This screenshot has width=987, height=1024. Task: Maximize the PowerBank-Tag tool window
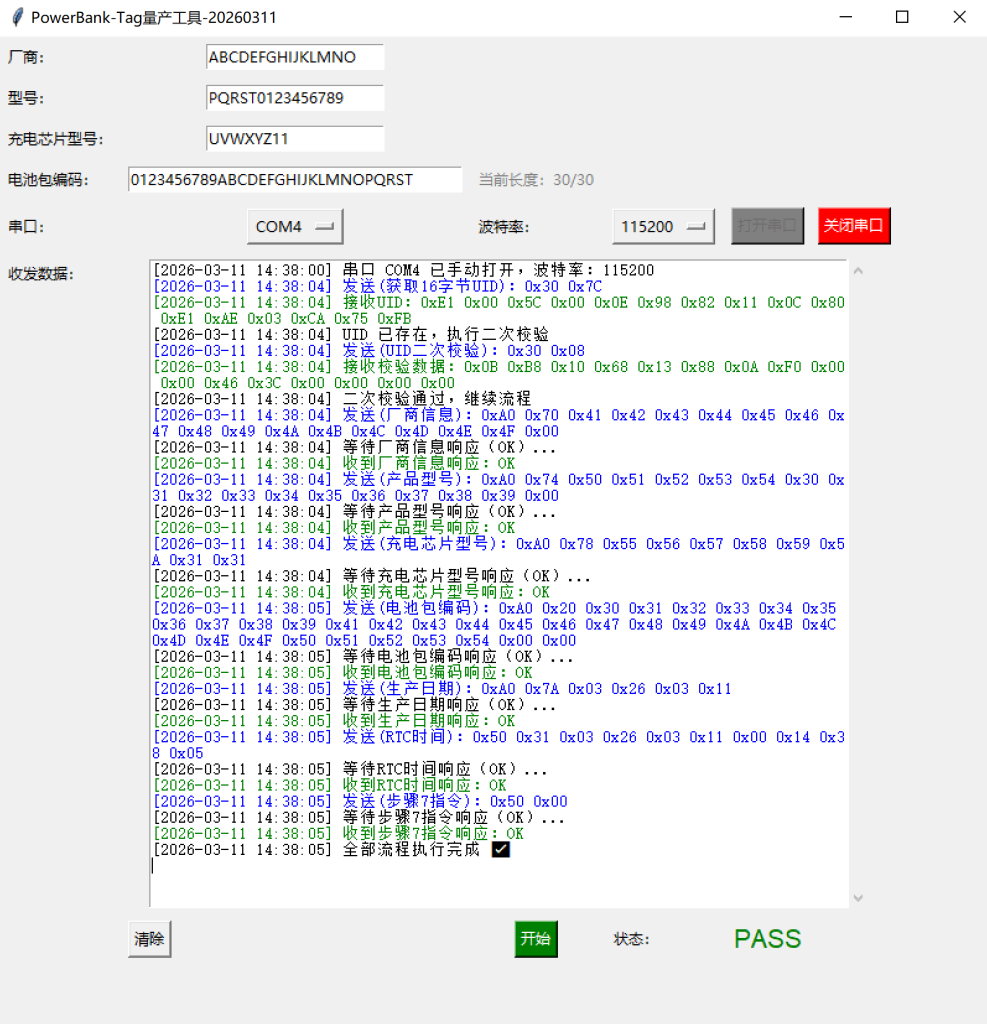pos(902,17)
